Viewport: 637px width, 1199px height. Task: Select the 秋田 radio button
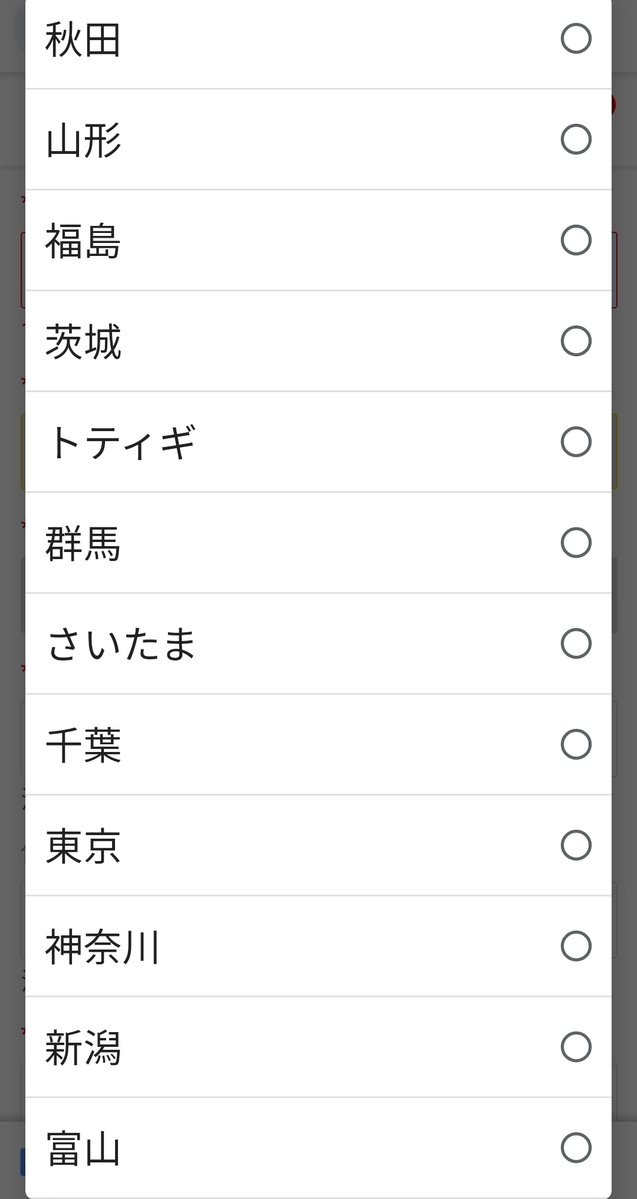point(576,39)
